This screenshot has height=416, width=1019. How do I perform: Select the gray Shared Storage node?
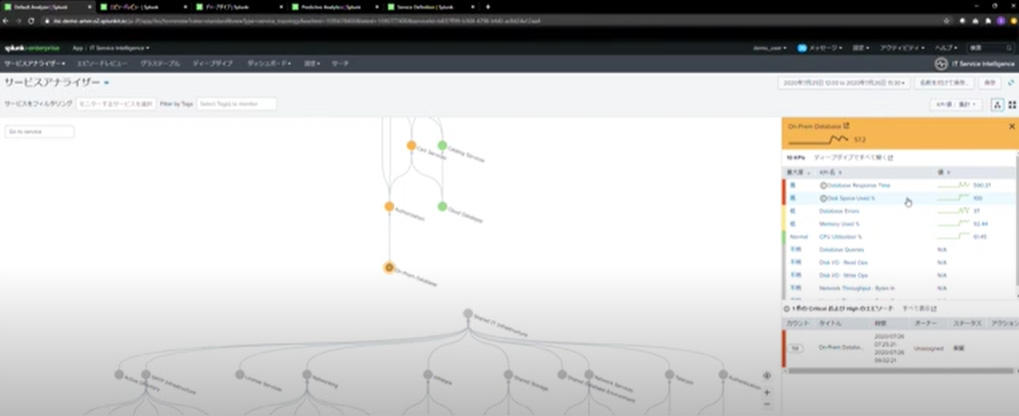tap(508, 375)
